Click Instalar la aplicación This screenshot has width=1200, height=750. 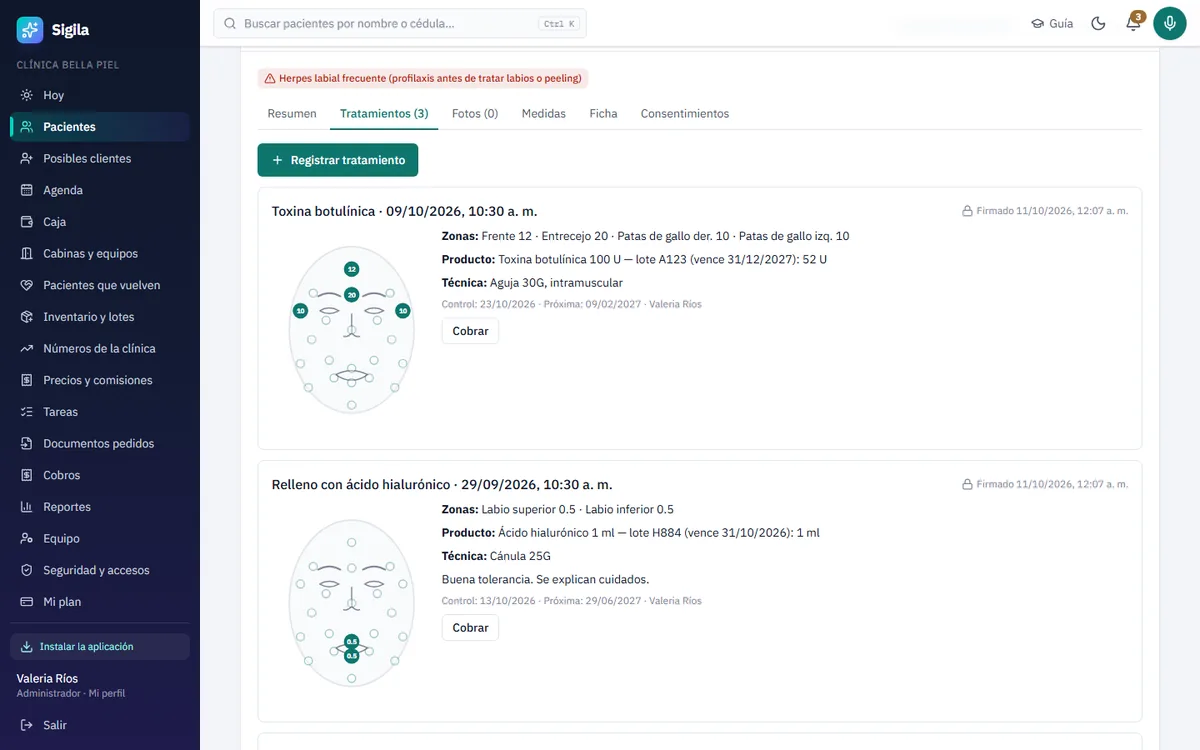point(100,647)
